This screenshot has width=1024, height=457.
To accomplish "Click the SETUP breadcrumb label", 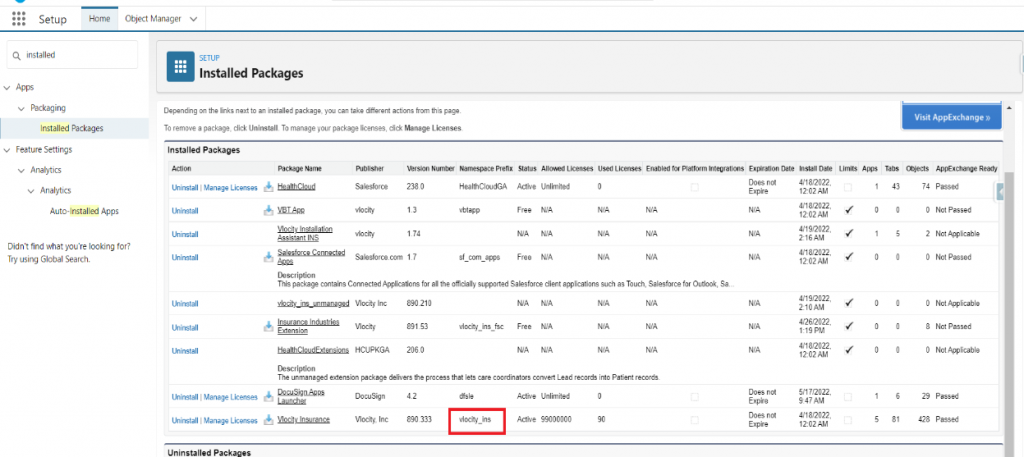I will (x=210, y=58).
